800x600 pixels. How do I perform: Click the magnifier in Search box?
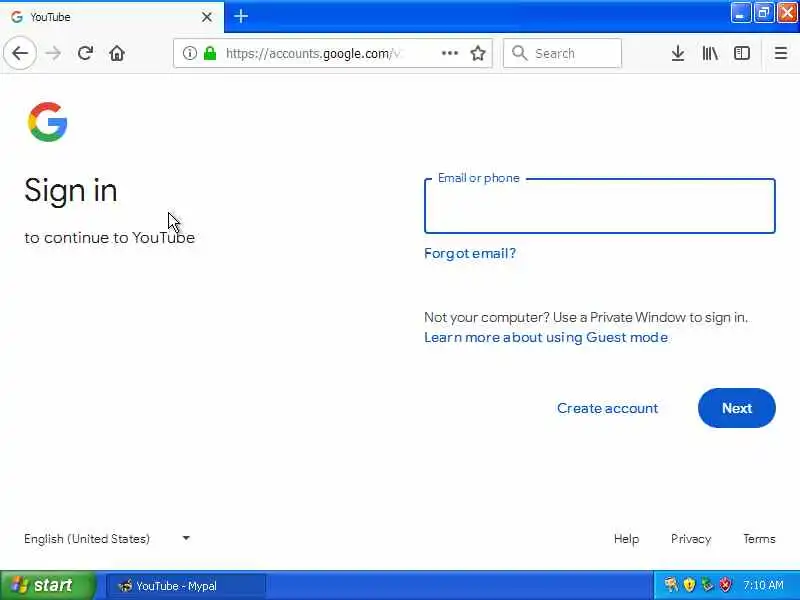[519, 53]
